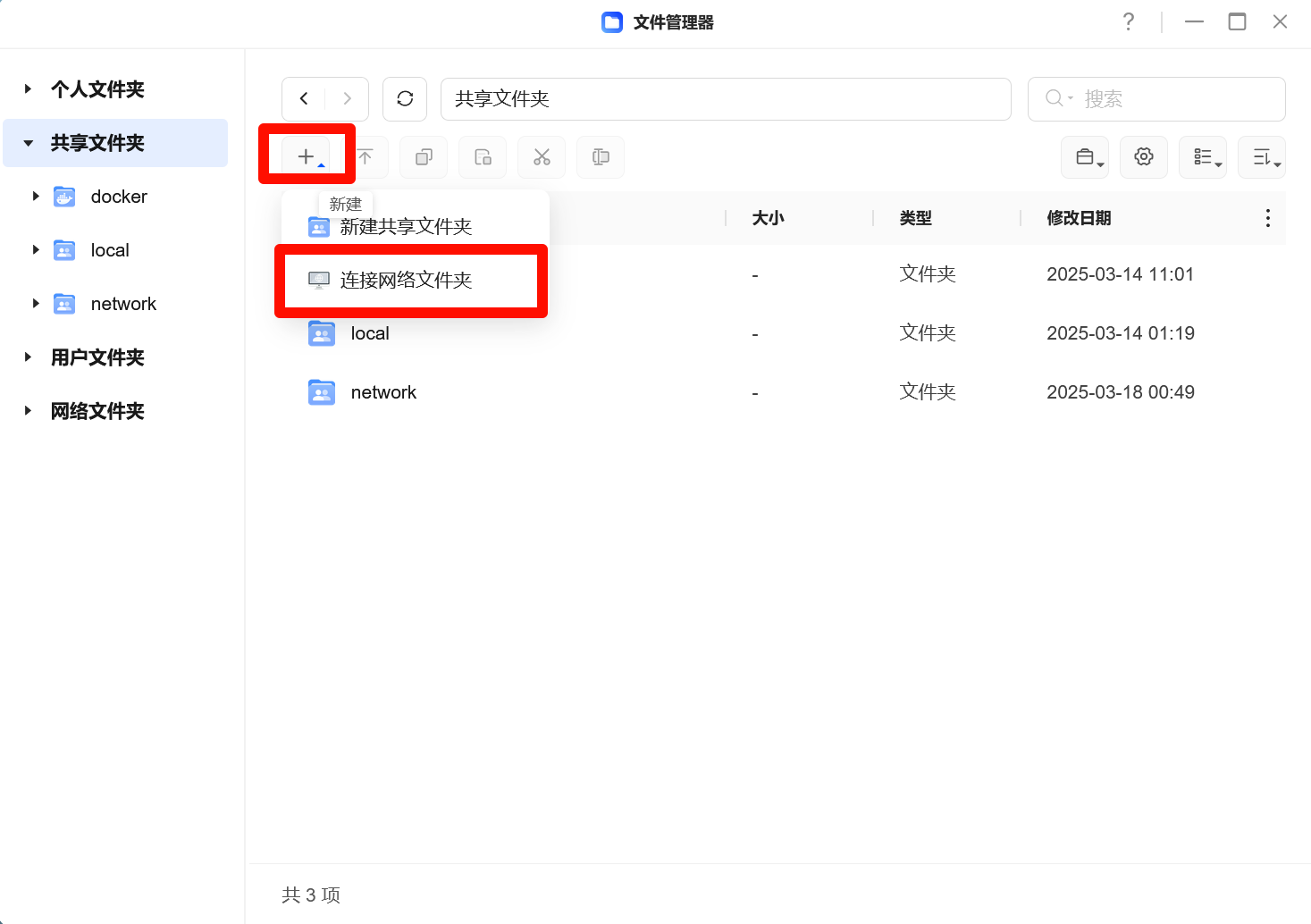This screenshot has width=1311, height=924.
Task: Open the settings gear icon
Action: coord(1144,157)
